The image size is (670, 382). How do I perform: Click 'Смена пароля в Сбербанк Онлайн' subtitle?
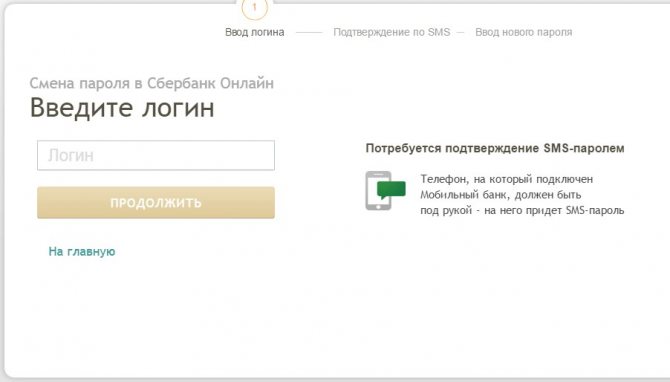coord(152,83)
